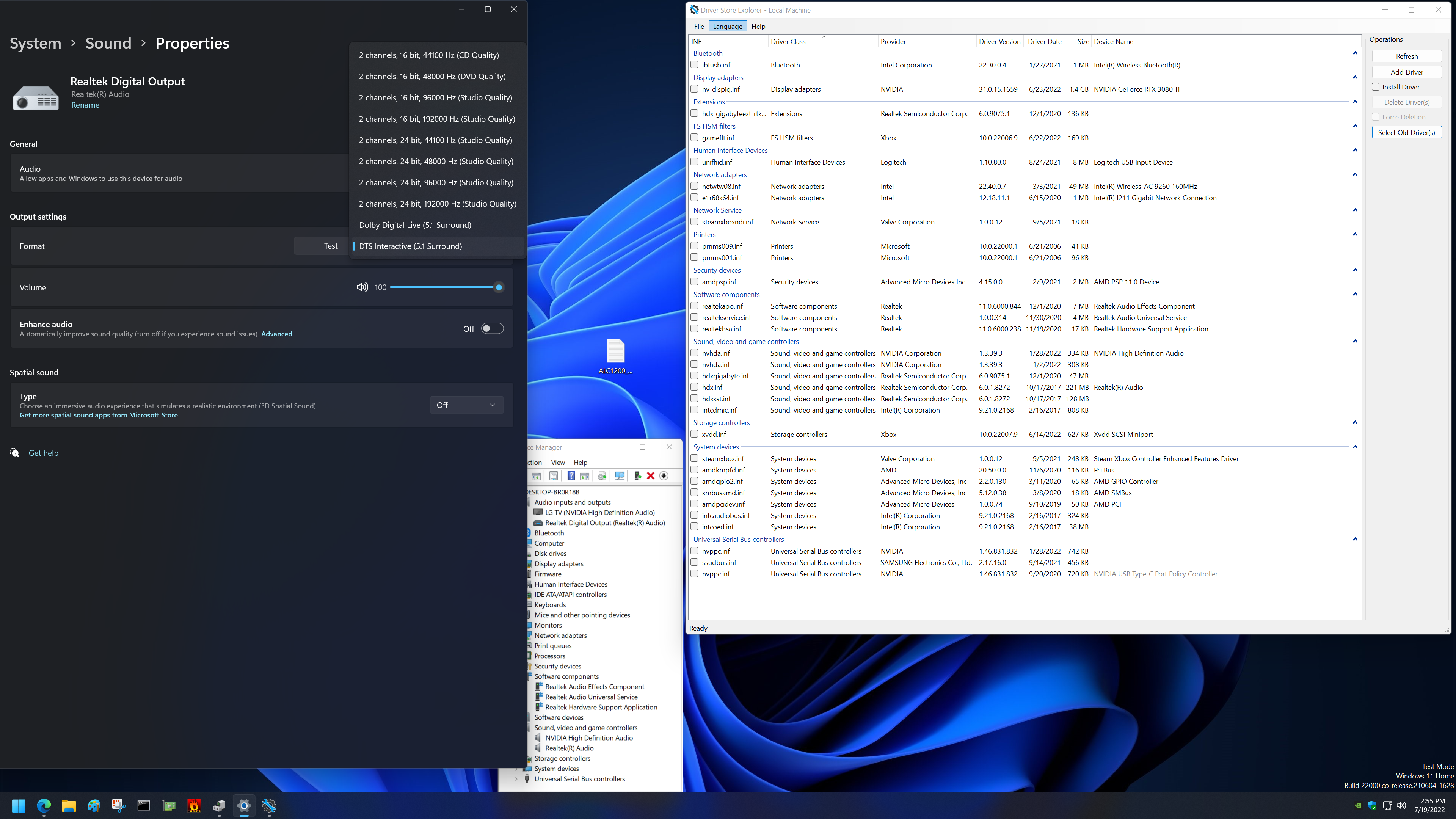1456x819 pixels.
Task: Check the box for hdxgigabyte.inf
Action: [695, 376]
